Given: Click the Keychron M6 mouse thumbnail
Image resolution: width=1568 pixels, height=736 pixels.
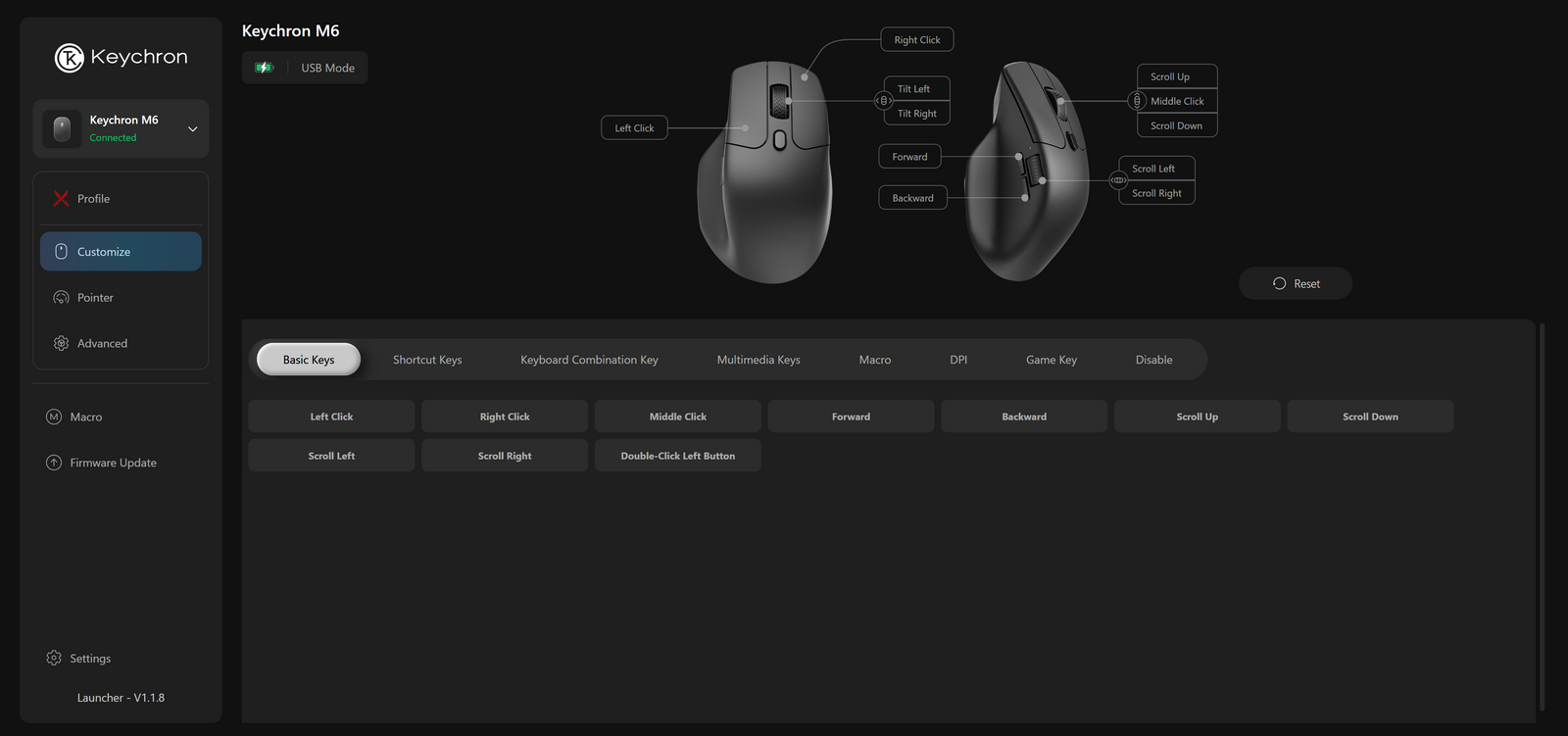Looking at the screenshot, I should 62,128.
